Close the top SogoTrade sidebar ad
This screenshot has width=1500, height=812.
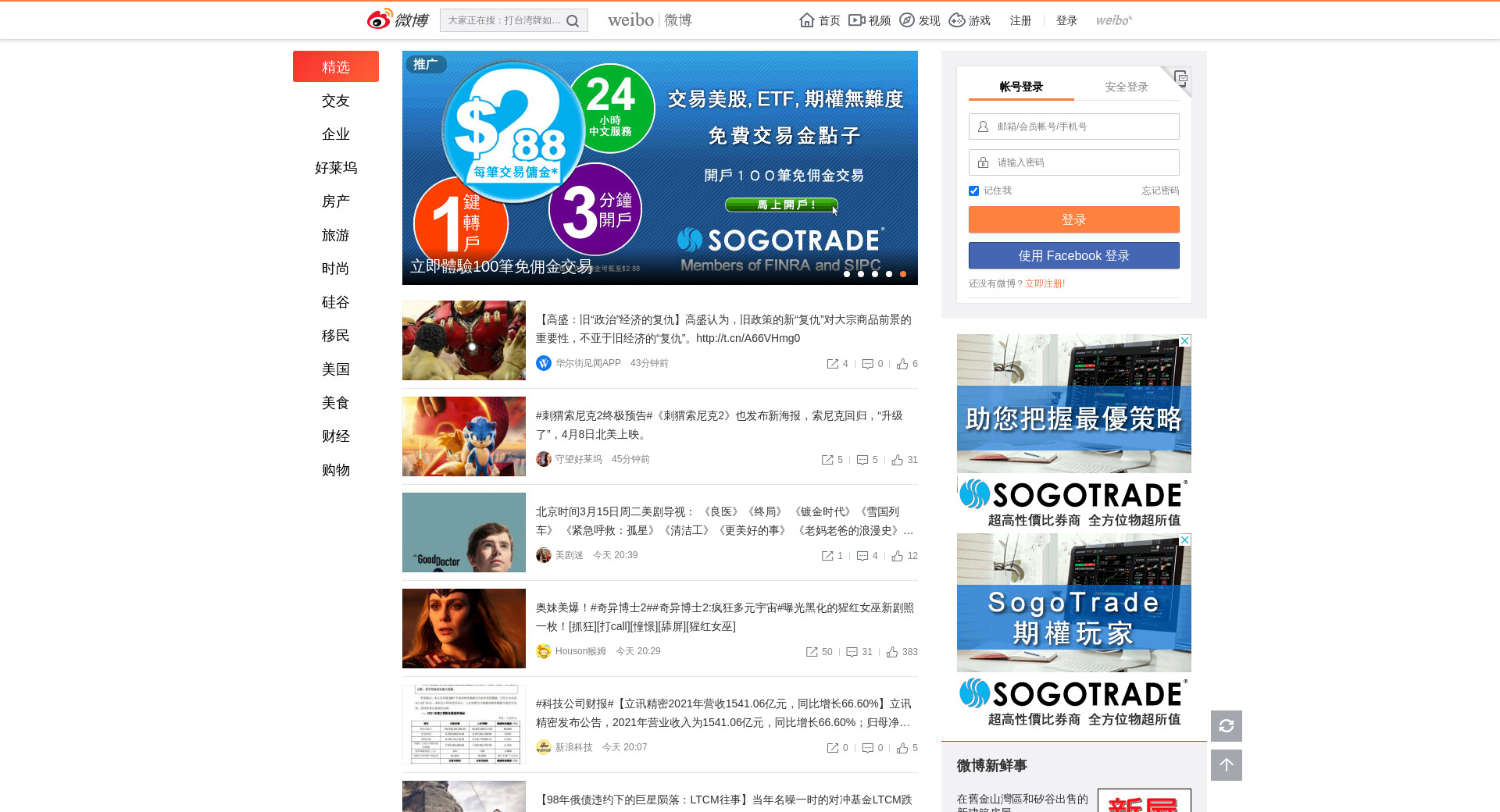pyautogui.click(x=1184, y=341)
